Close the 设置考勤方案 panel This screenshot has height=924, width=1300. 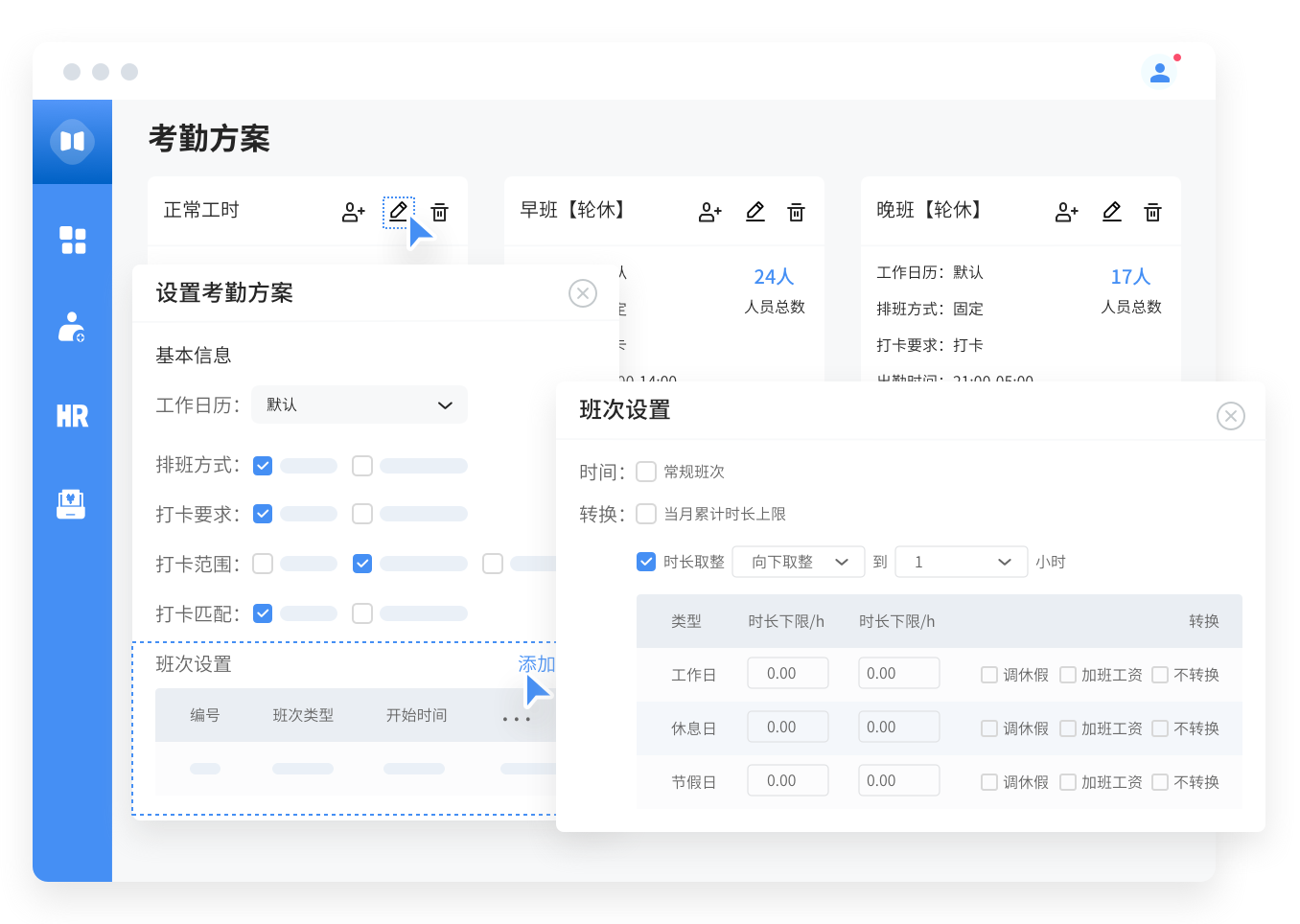click(x=583, y=293)
